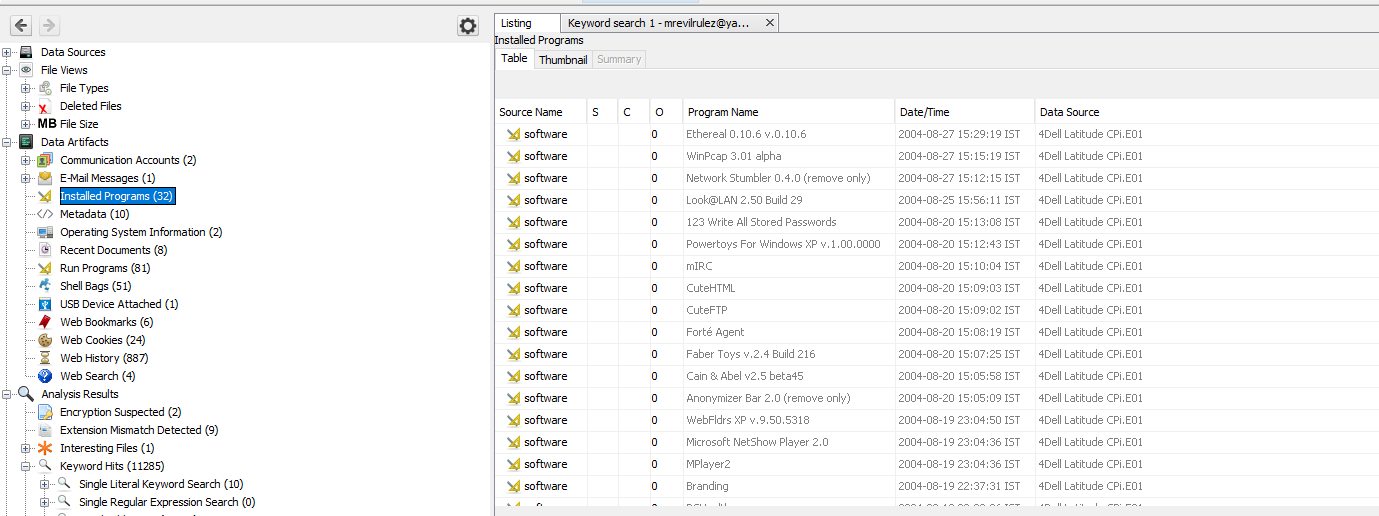Close the Keyword search 1 tab
This screenshot has width=1379, height=516.
pos(769,23)
